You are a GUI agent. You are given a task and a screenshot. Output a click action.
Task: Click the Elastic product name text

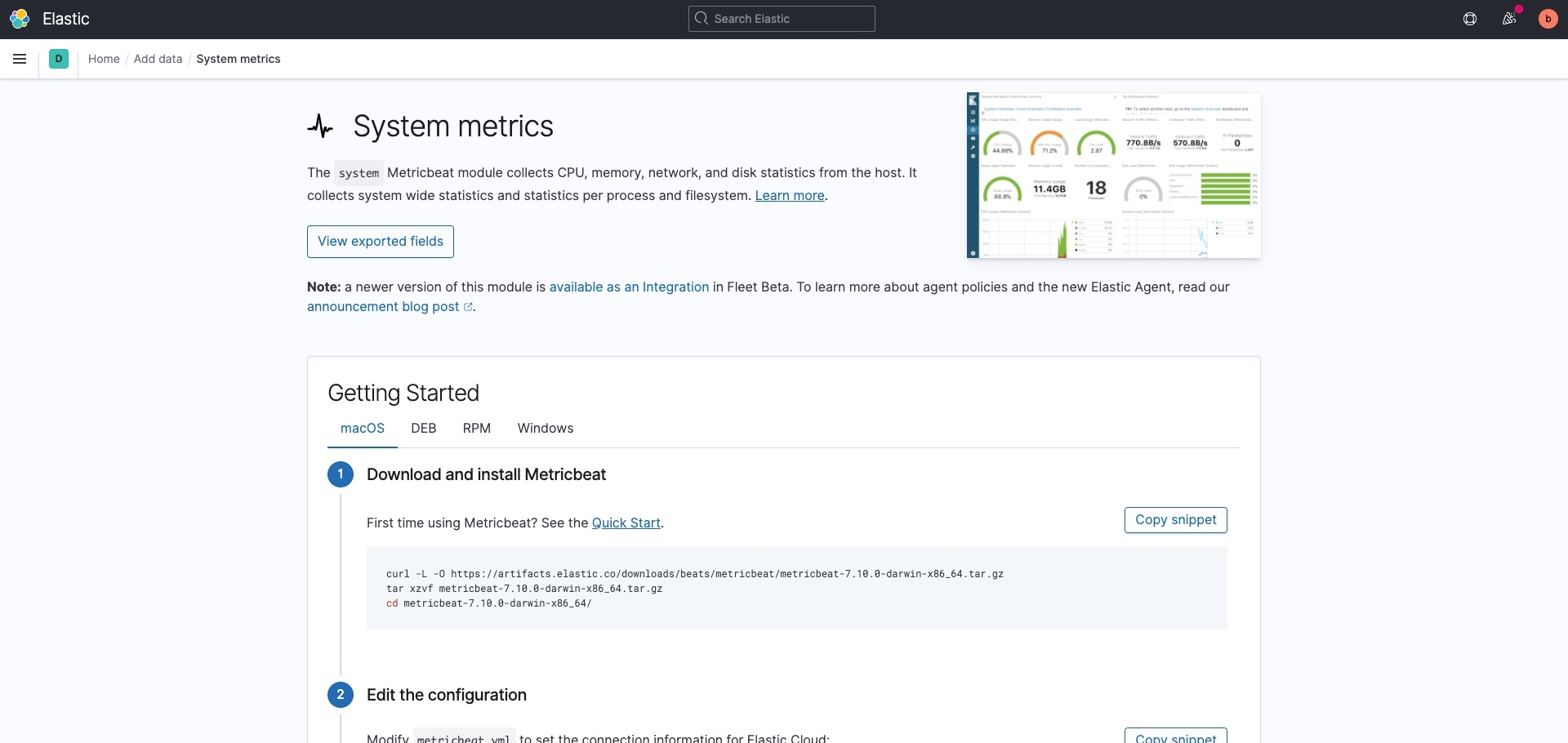click(x=66, y=19)
